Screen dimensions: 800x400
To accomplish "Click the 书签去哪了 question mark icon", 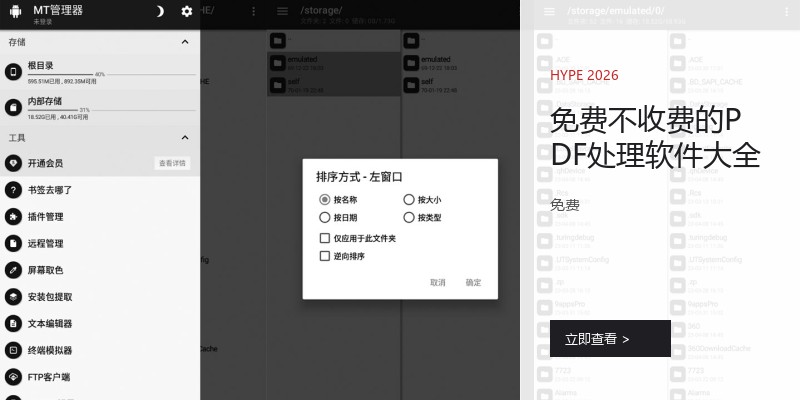I will 13,190.
